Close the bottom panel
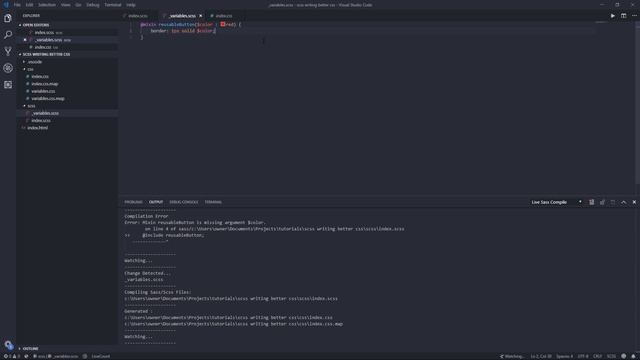The width and height of the screenshot is (640, 360). [x=634, y=202]
